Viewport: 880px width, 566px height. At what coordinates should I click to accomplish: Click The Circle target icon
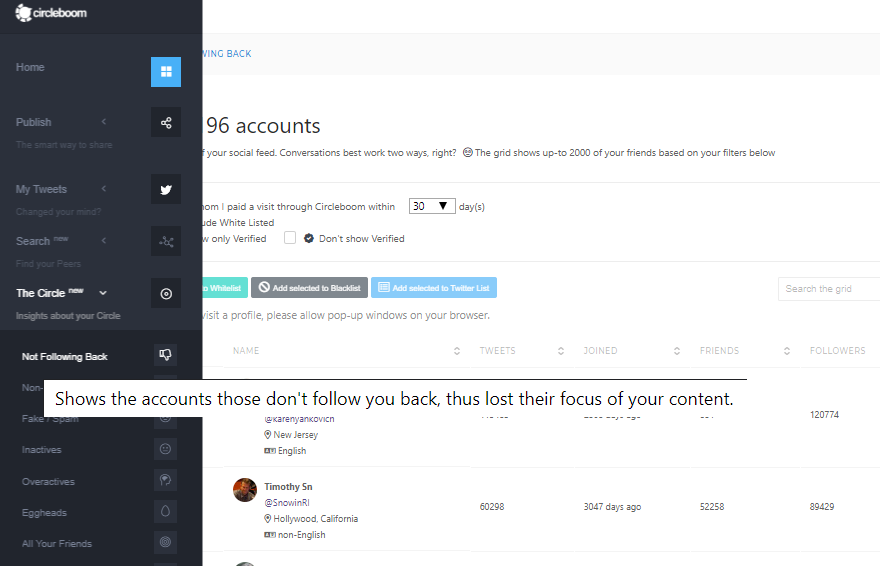(x=166, y=293)
